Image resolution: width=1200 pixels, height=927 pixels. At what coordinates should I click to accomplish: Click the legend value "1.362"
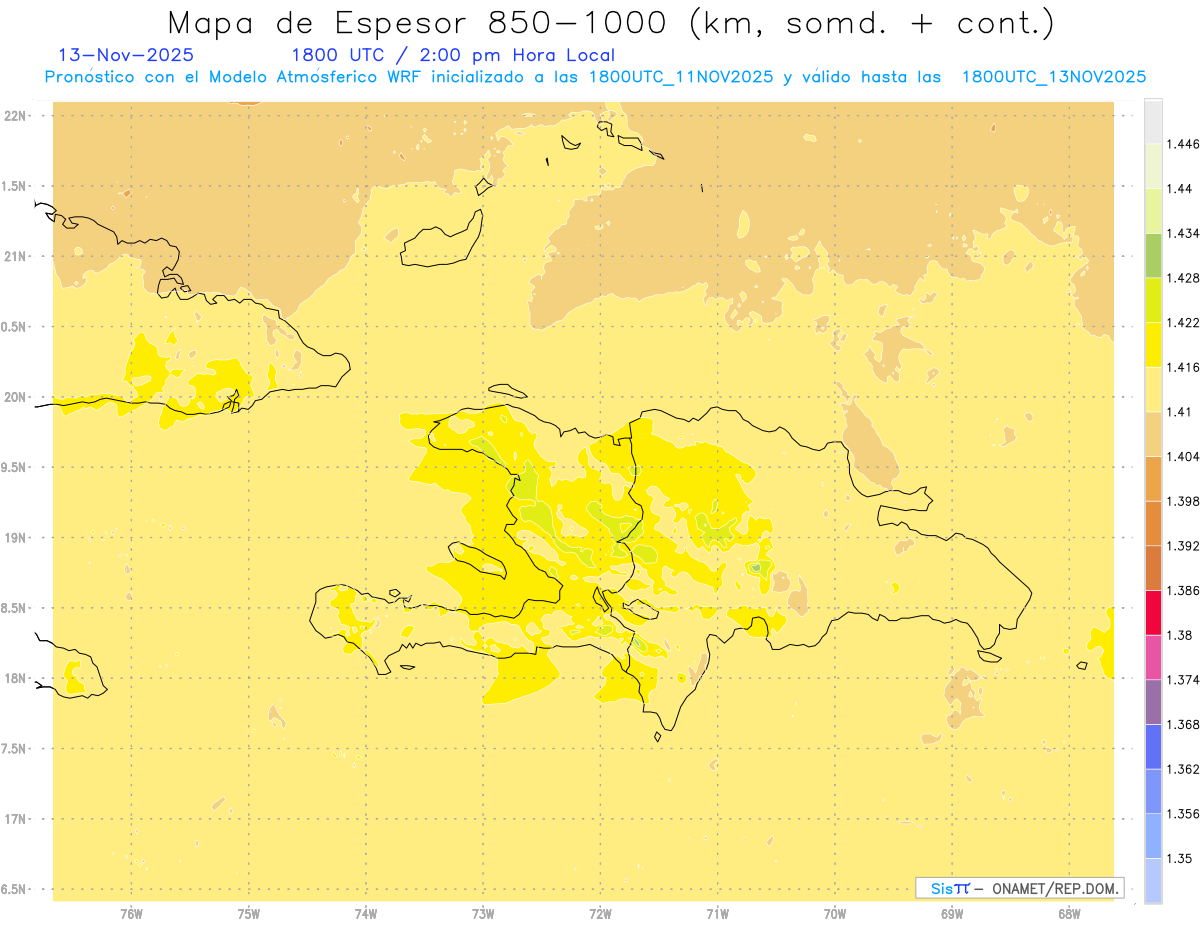[x=1183, y=769]
